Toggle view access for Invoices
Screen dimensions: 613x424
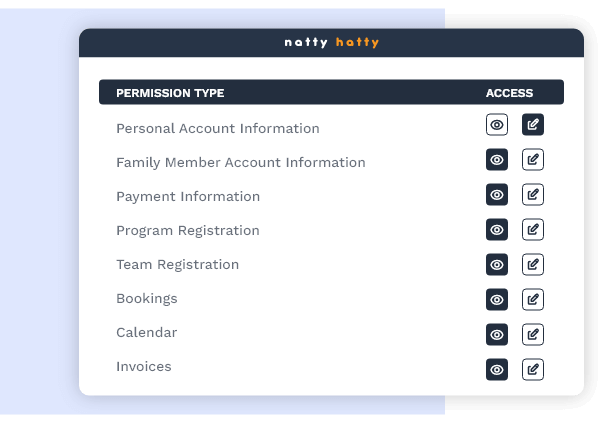497,369
